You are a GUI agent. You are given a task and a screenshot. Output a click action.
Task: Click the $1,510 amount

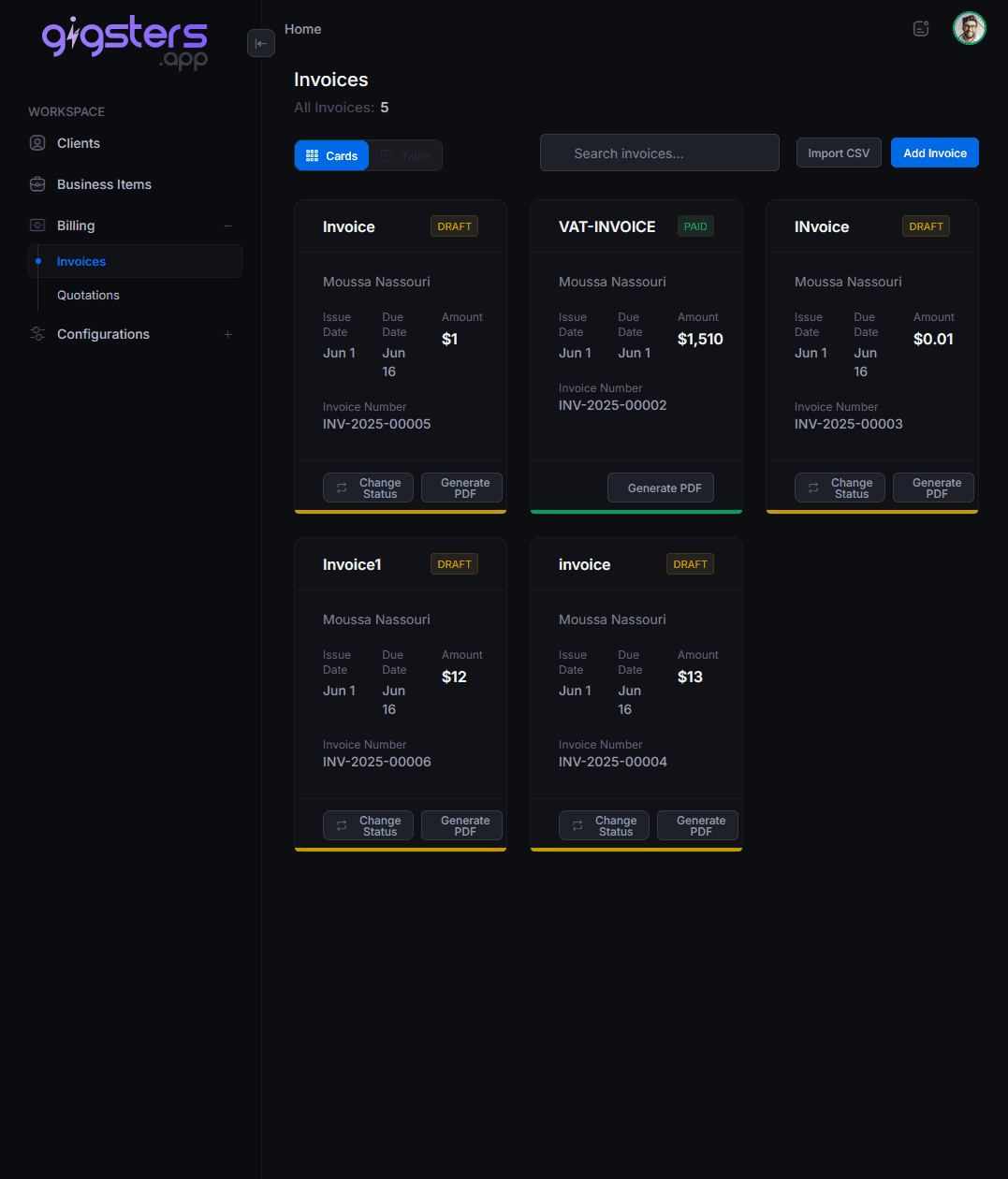(x=700, y=339)
